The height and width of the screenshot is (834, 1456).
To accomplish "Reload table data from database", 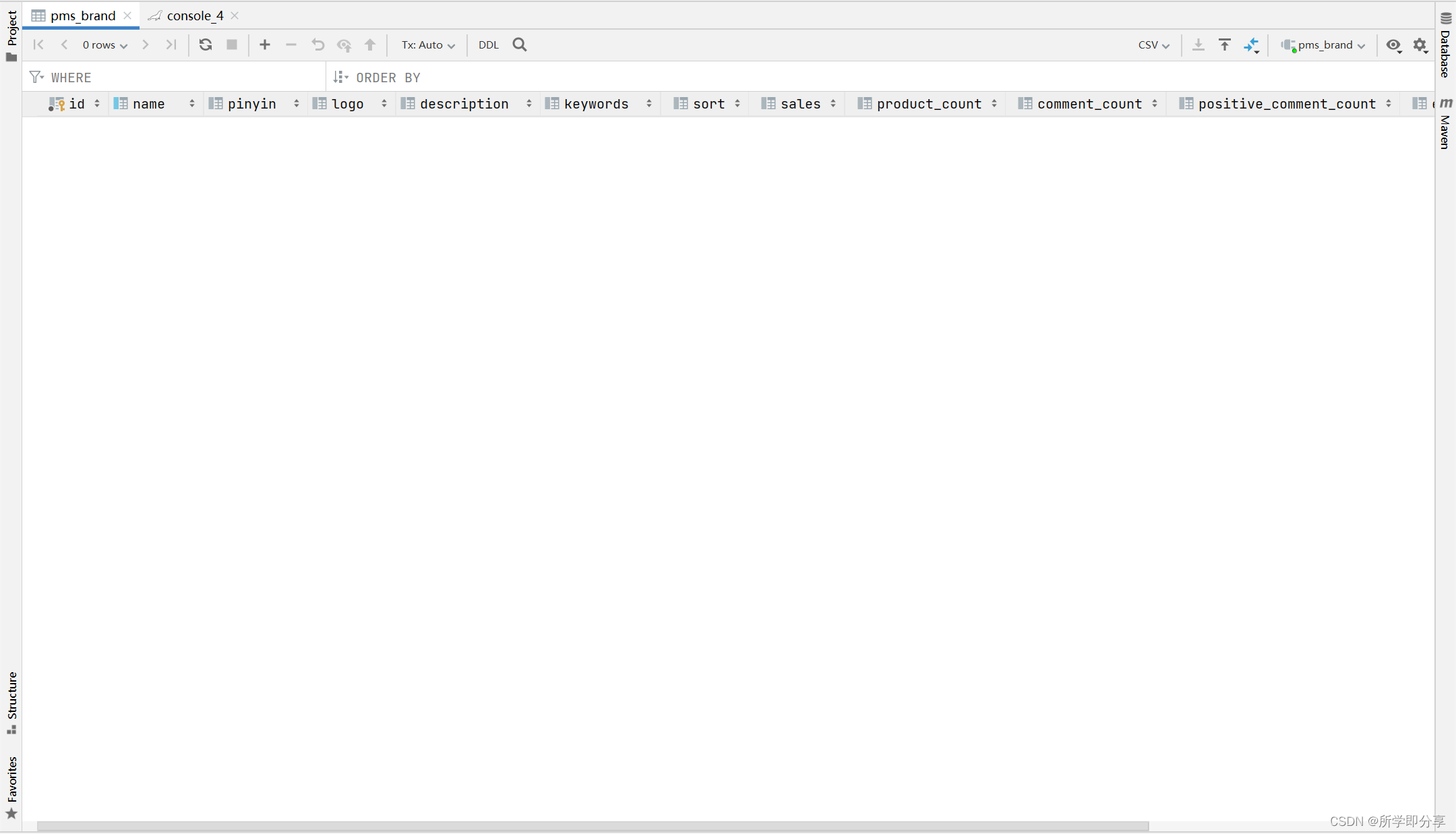I will [x=205, y=44].
